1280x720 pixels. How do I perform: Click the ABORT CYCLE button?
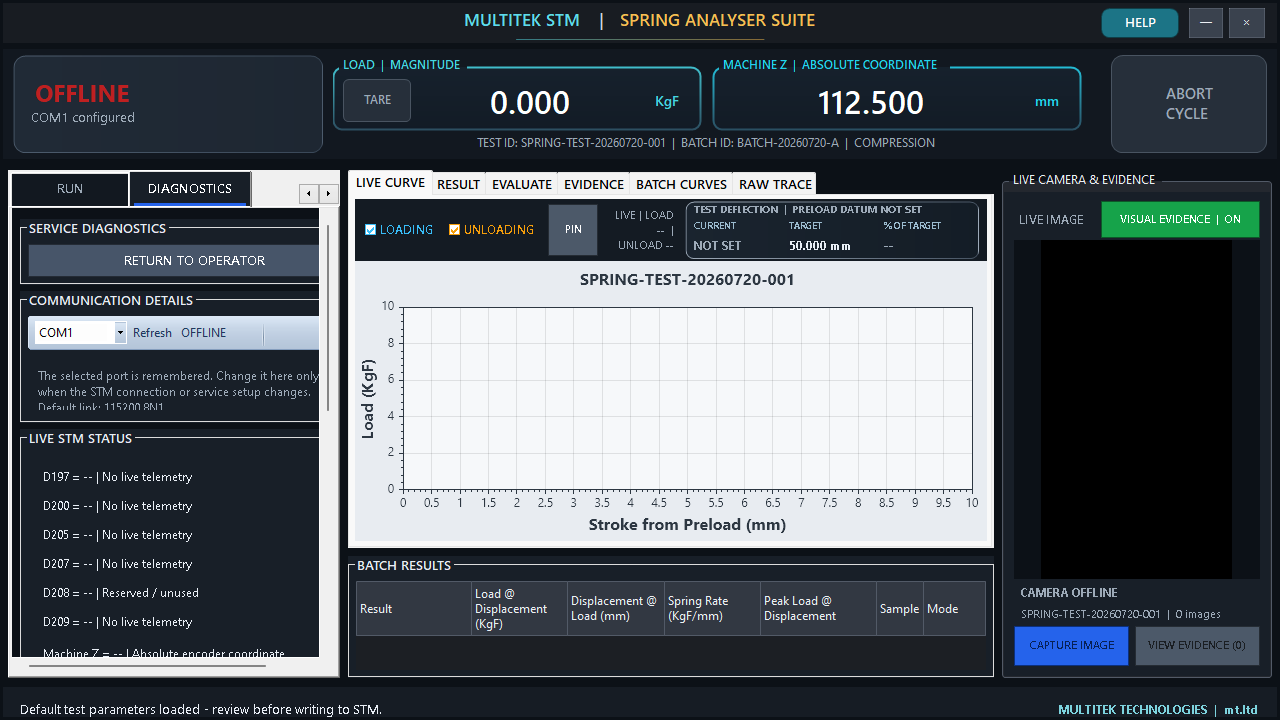(x=1189, y=104)
